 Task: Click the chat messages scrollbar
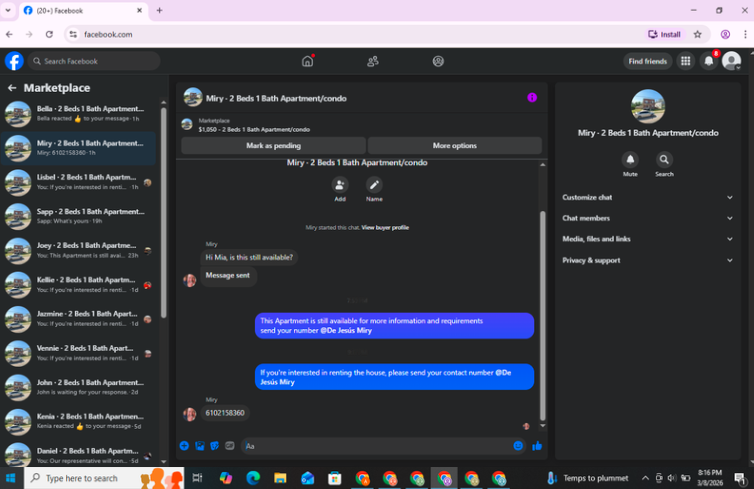click(542, 315)
